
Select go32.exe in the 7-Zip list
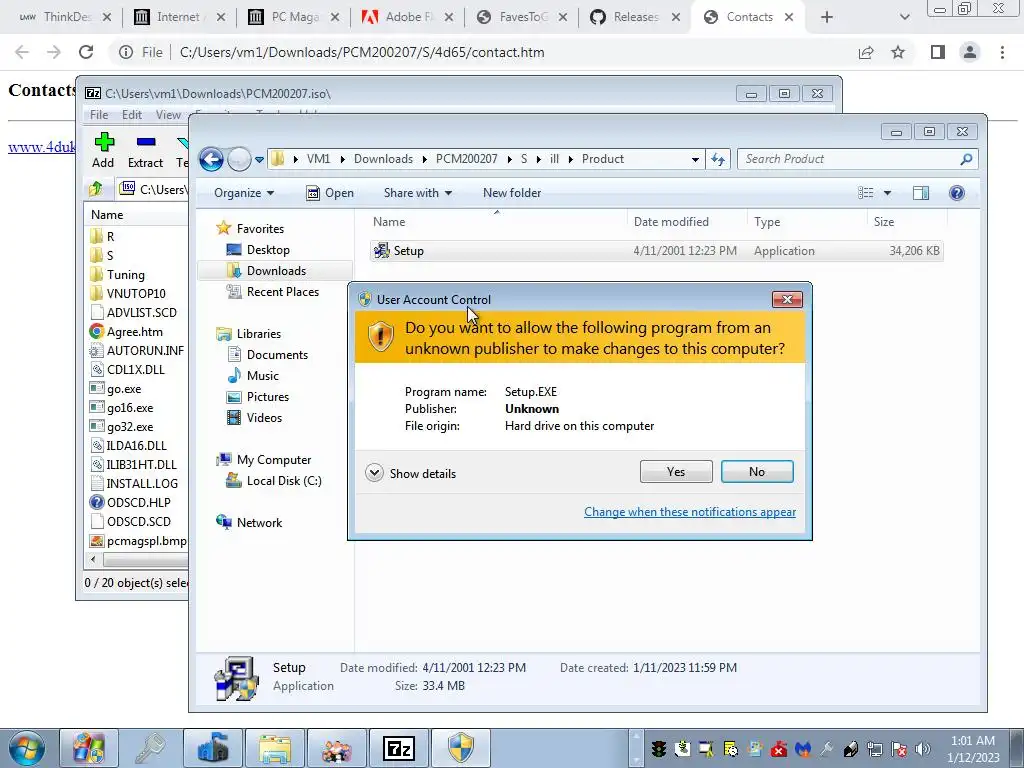(x=121, y=426)
